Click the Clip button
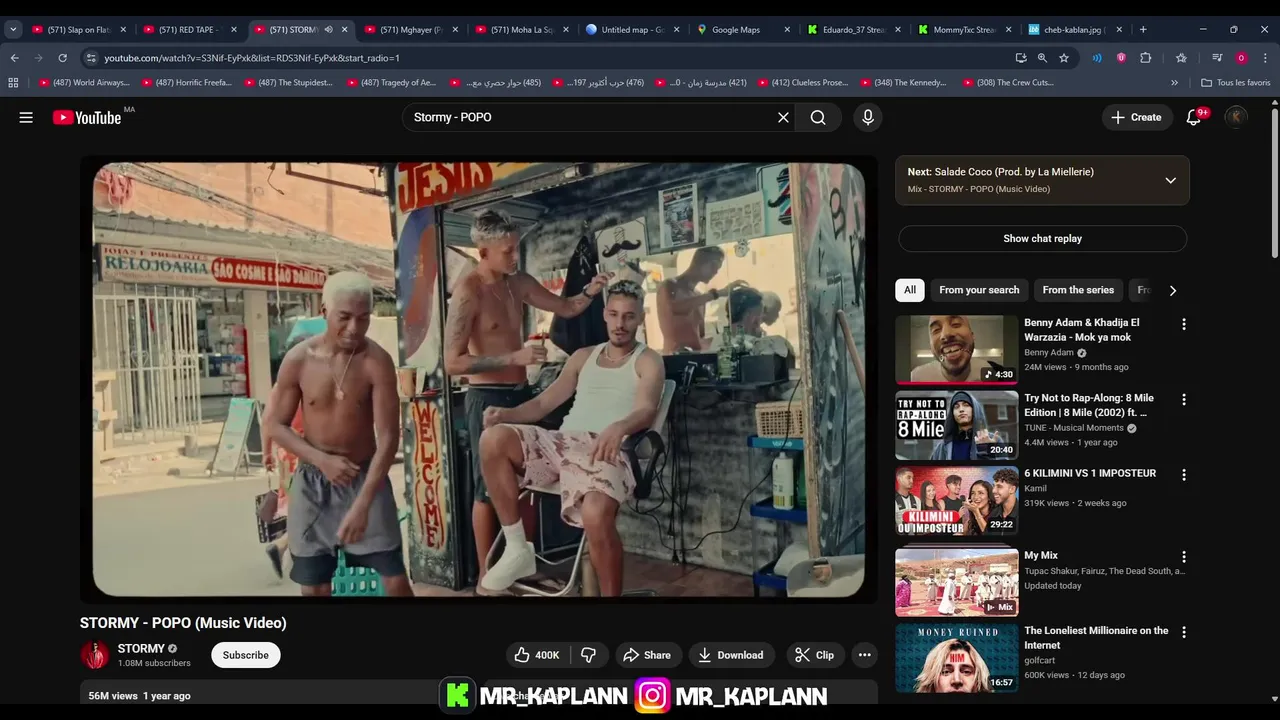 pos(814,655)
